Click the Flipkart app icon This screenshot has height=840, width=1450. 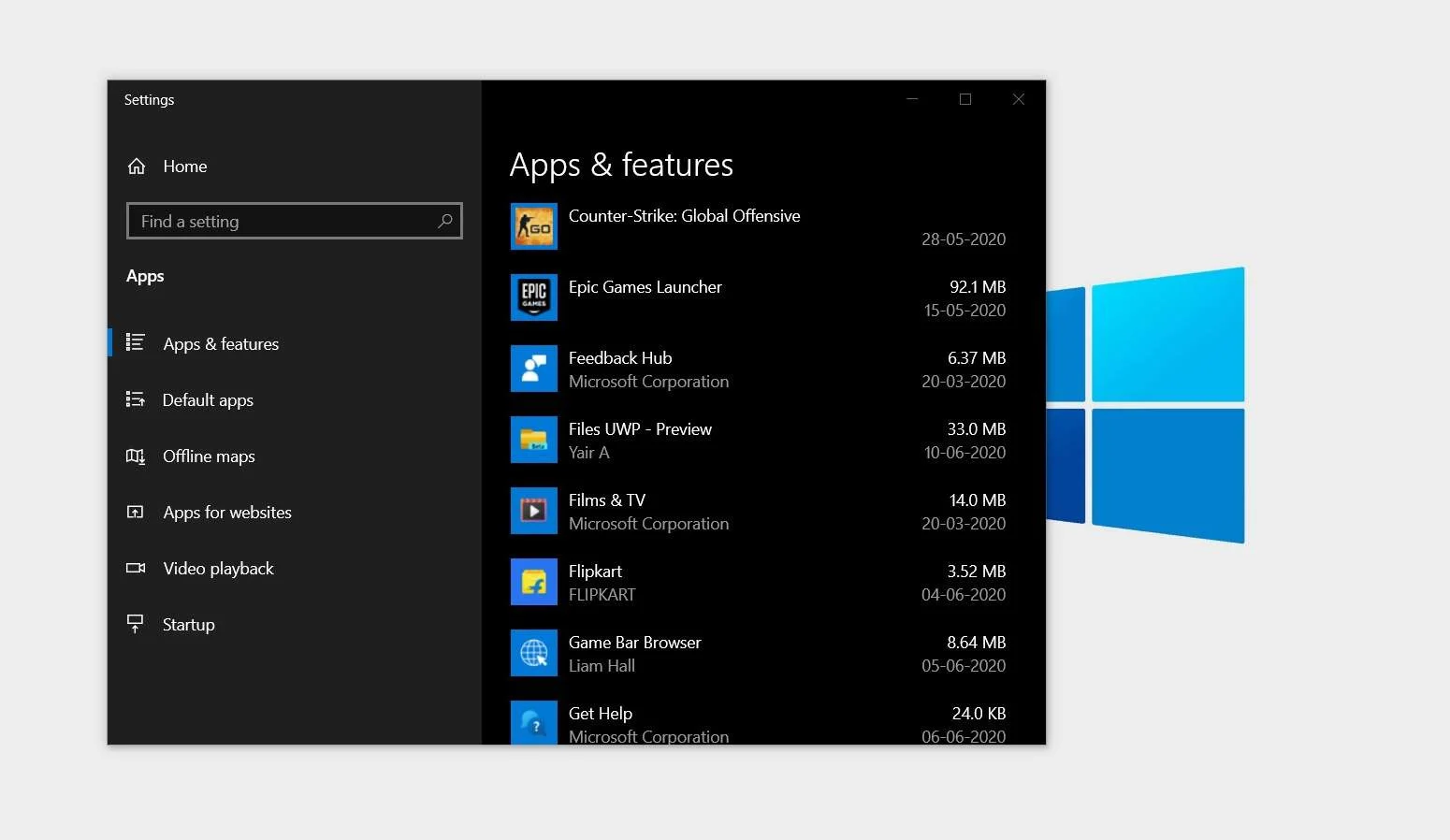[x=533, y=582]
